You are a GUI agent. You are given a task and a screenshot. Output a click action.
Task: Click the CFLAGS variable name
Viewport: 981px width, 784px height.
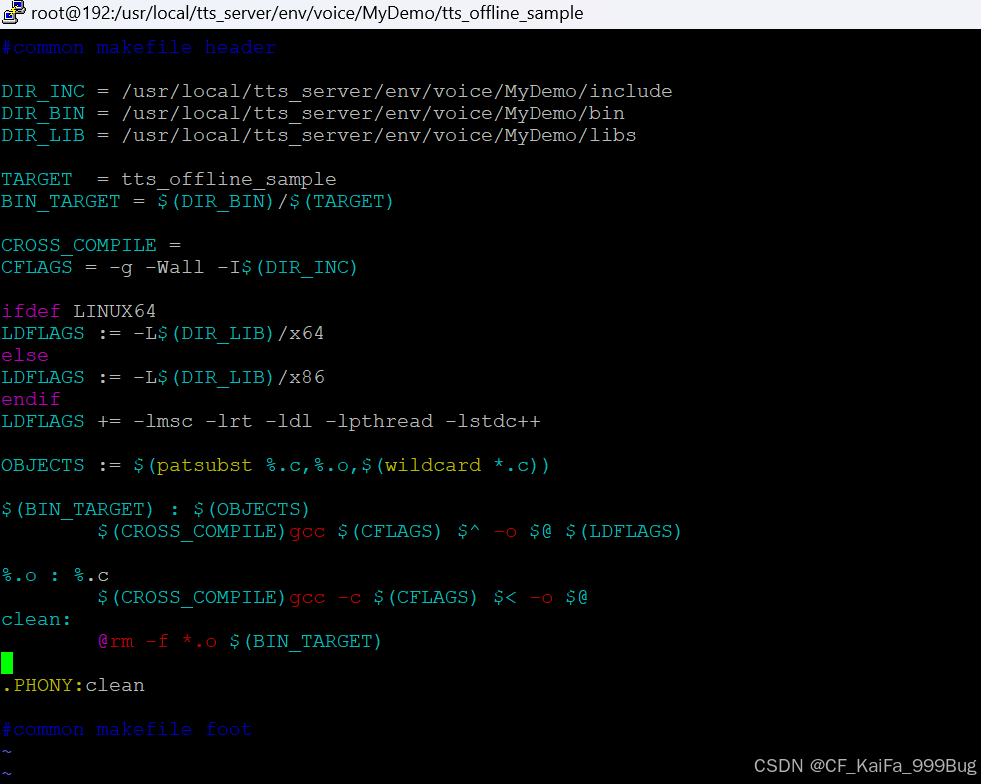click(37, 268)
